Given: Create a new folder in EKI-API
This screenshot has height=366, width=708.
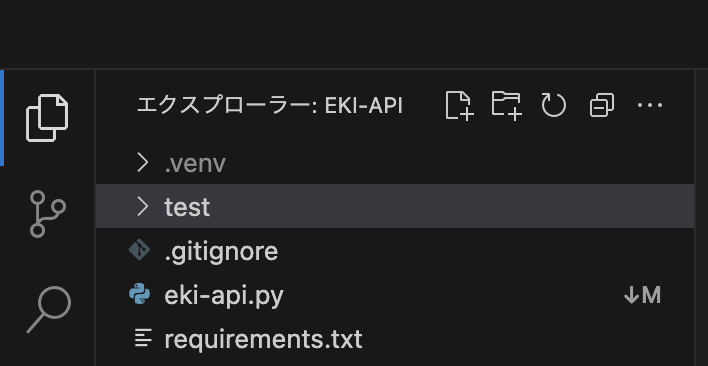Looking at the screenshot, I should 507,106.
